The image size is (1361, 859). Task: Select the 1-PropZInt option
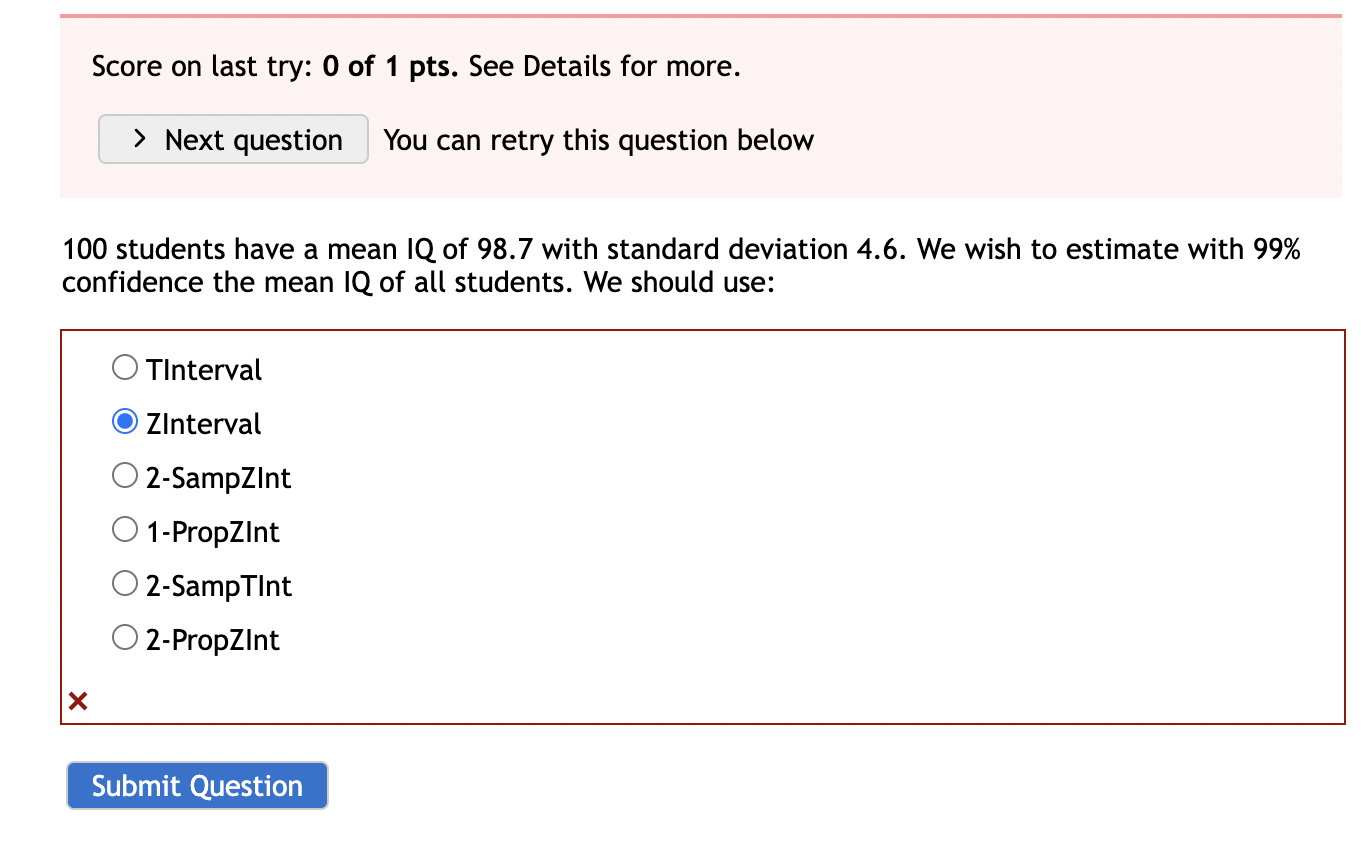[x=124, y=529]
